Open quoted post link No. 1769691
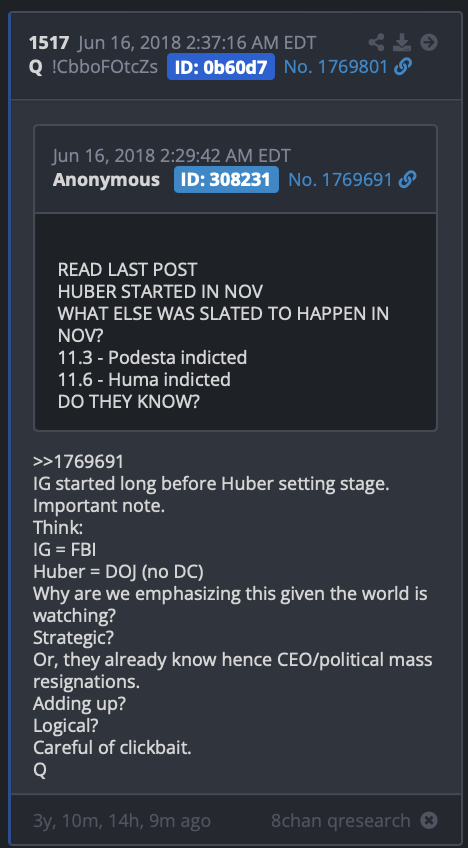468x848 pixels. (x=340, y=180)
